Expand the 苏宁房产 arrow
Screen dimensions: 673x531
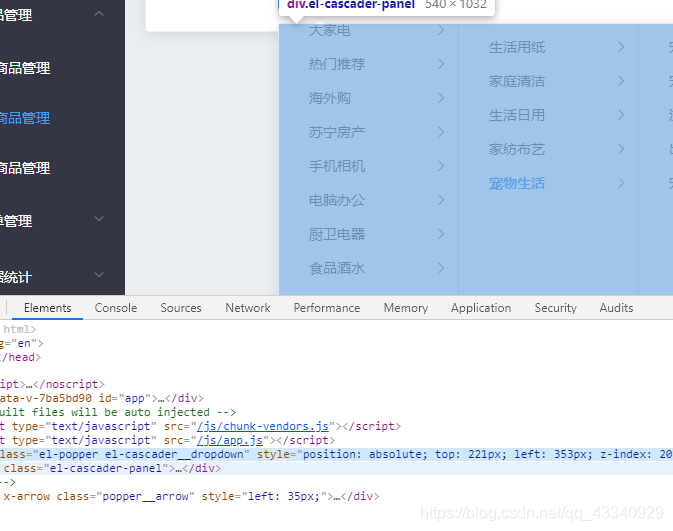pyautogui.click(x=441, y=132)
